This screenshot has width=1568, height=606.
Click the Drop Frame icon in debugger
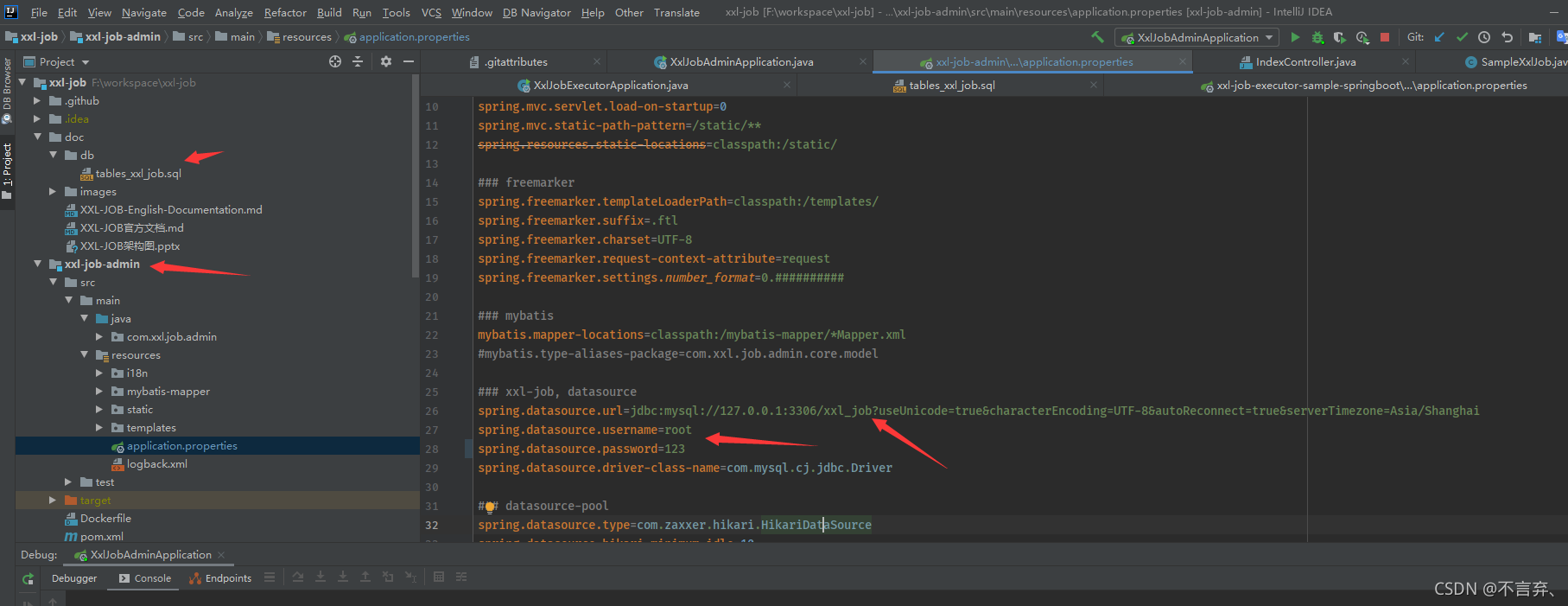point(388,577)
